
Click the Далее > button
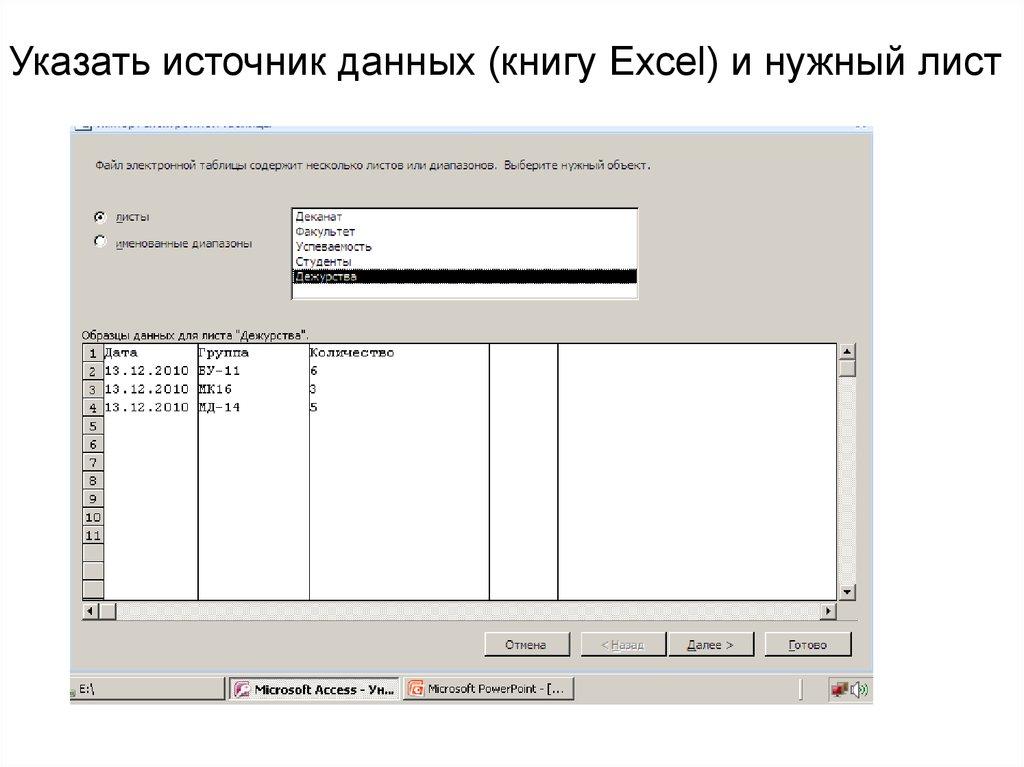(x=710, y=645)
